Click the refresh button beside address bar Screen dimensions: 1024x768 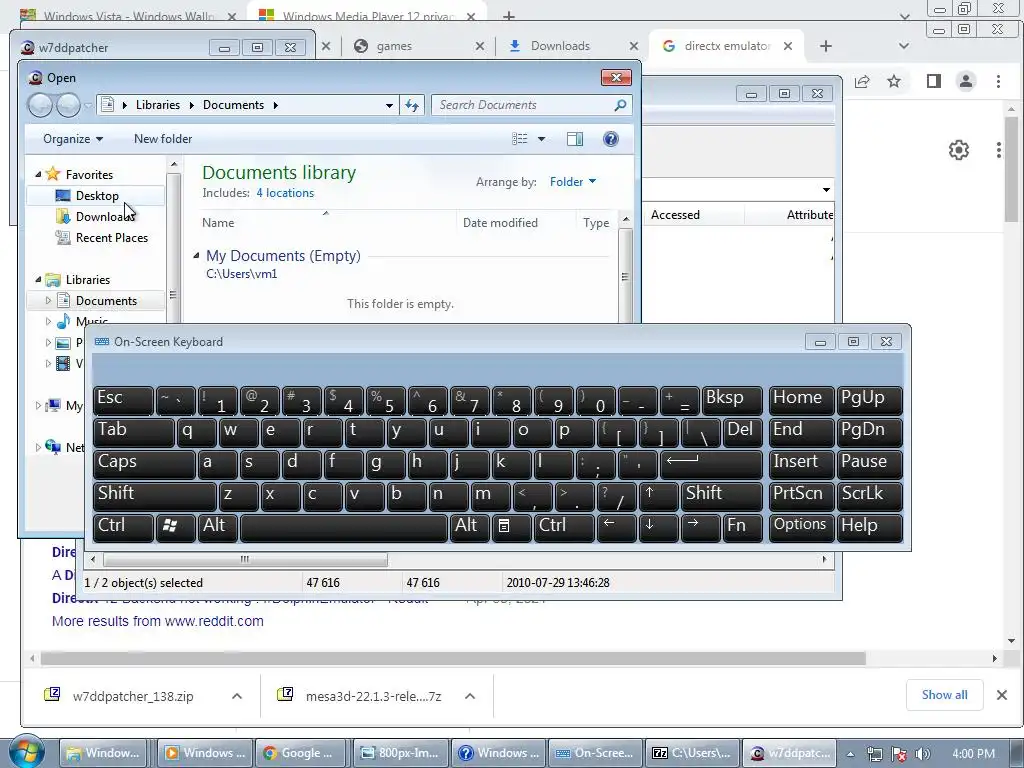pyautogui.click(x=411, y=105)
